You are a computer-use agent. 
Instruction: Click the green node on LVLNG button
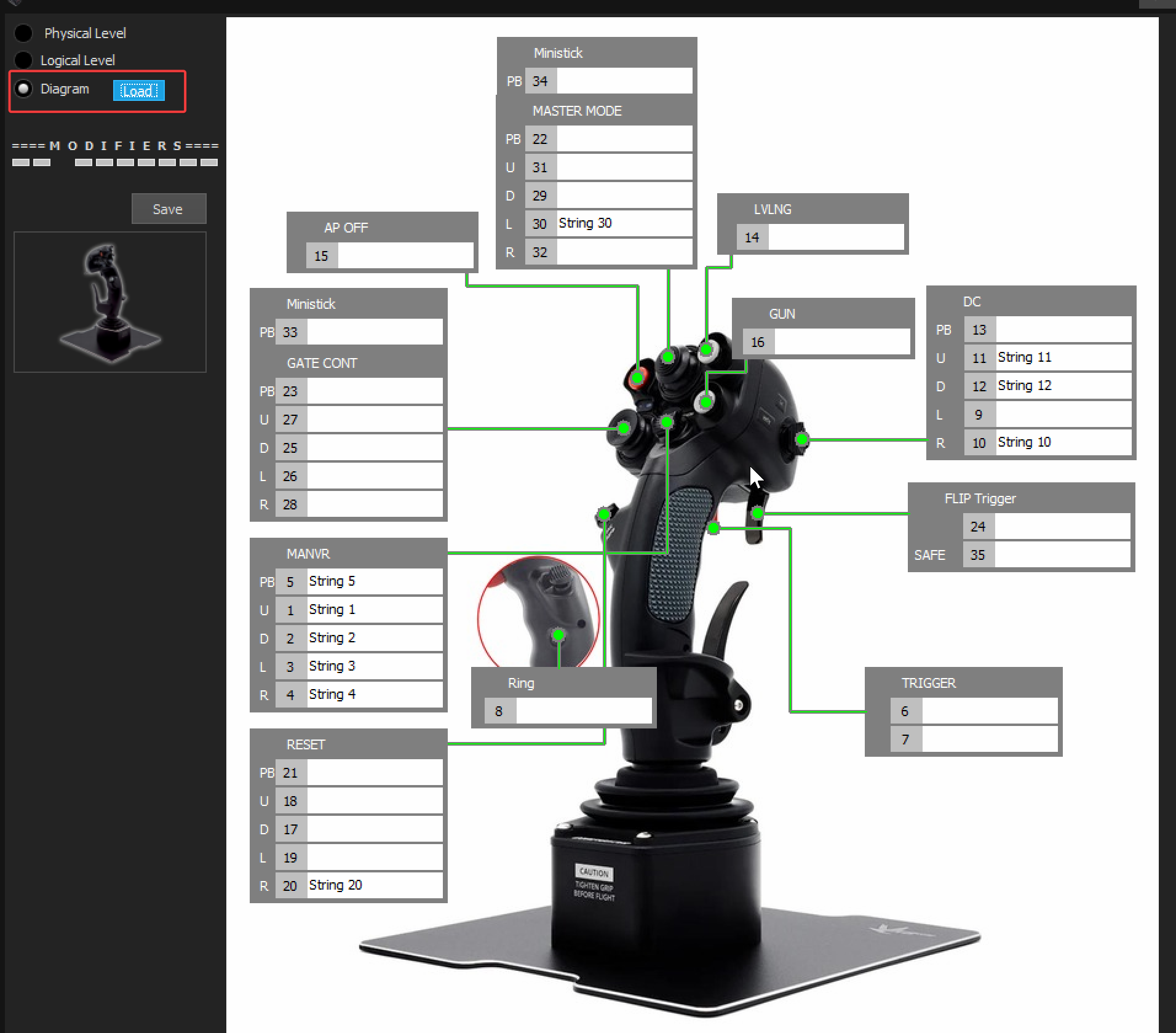coord(706,349)
